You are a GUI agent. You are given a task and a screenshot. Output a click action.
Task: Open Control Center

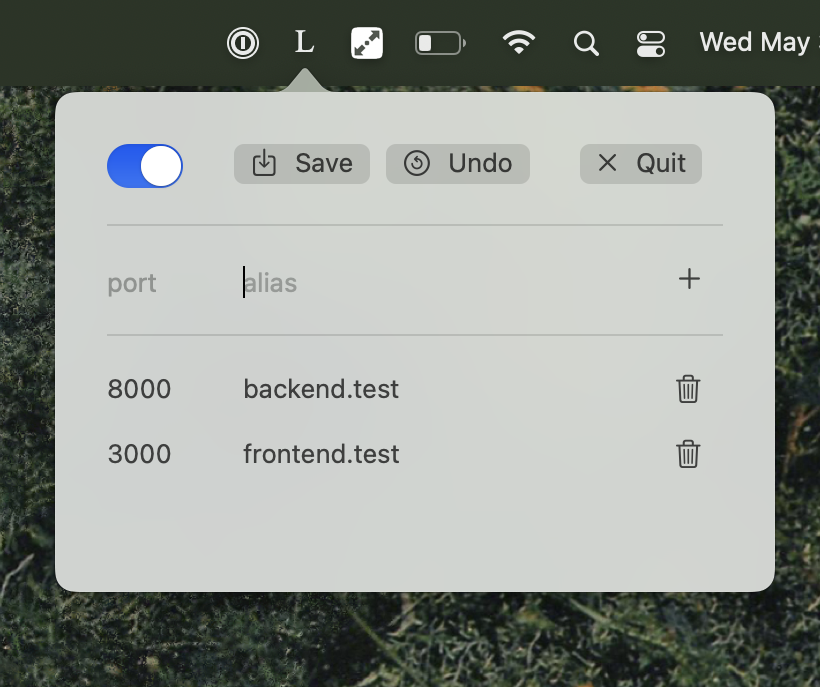(x=651, y=43)
